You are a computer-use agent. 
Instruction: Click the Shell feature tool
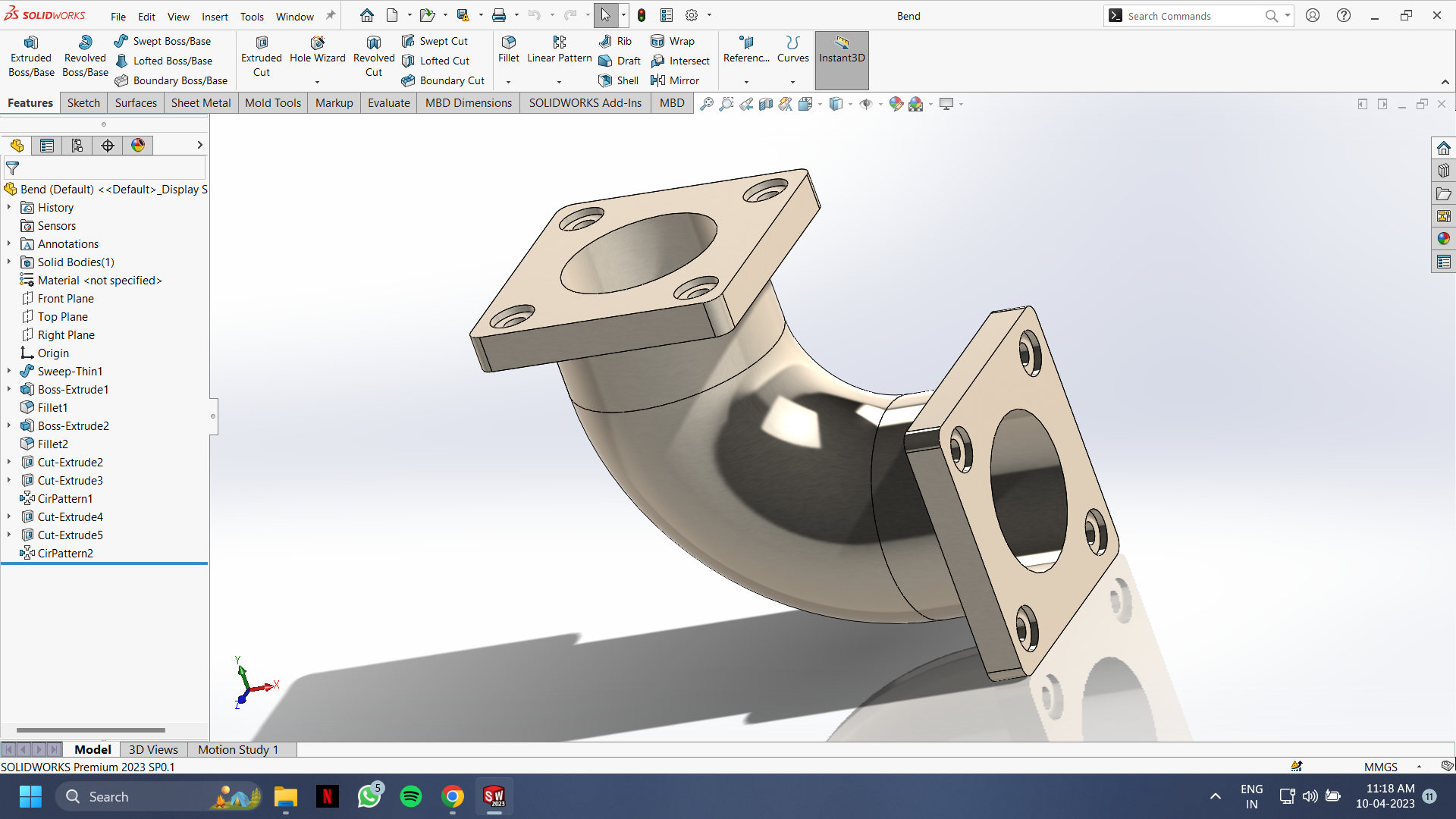(618, 80)
